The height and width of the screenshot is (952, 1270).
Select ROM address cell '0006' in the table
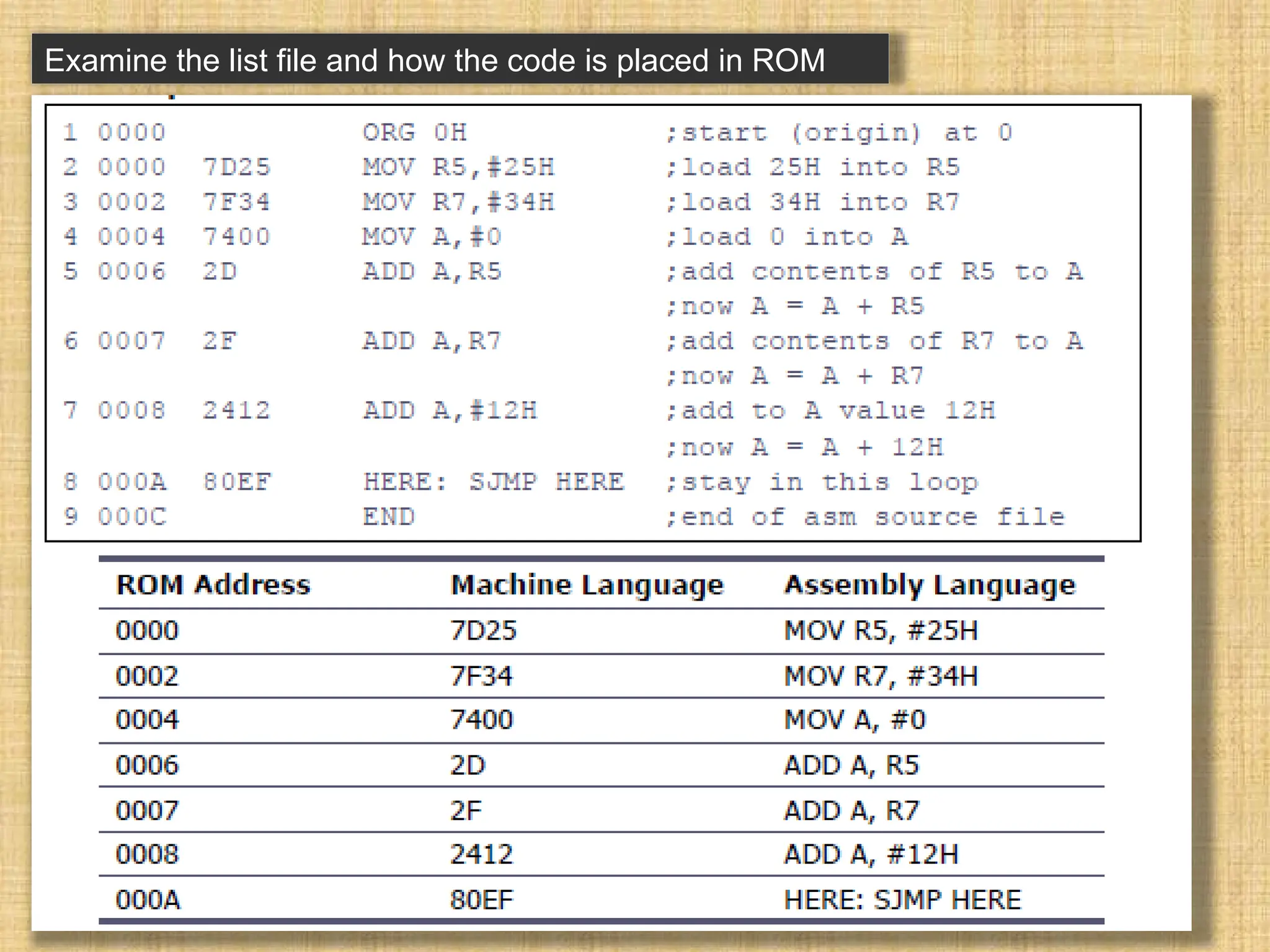(147, 765)
